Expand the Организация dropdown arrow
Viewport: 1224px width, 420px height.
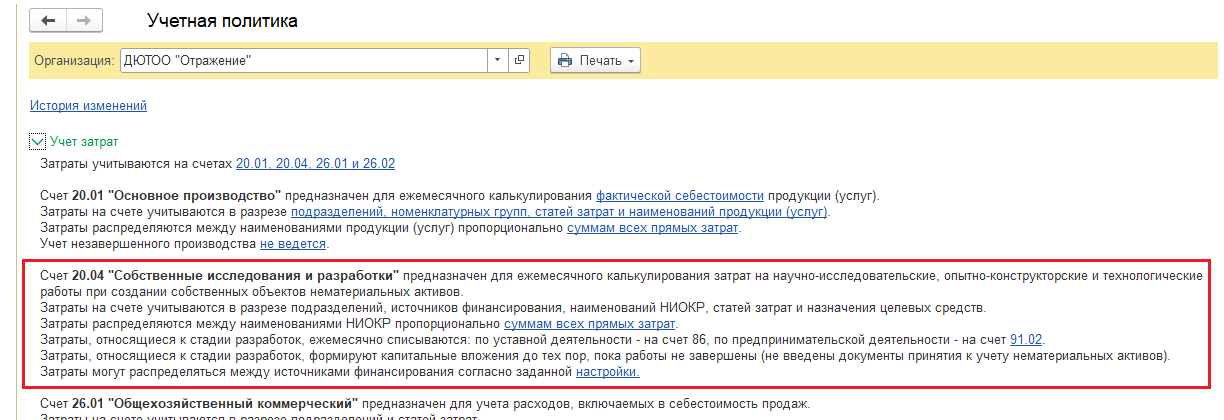point(498,60)
